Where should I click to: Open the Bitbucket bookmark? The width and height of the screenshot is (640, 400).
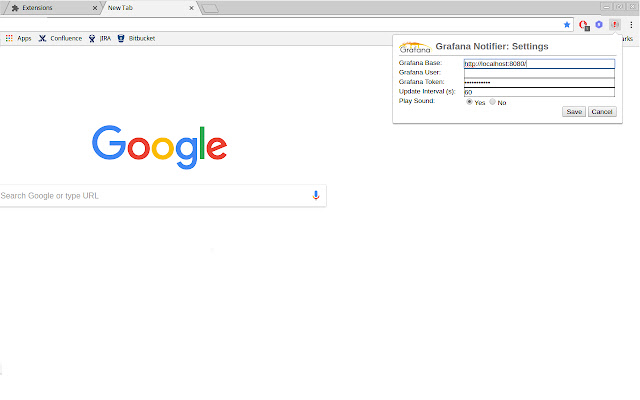pos(136,38)
